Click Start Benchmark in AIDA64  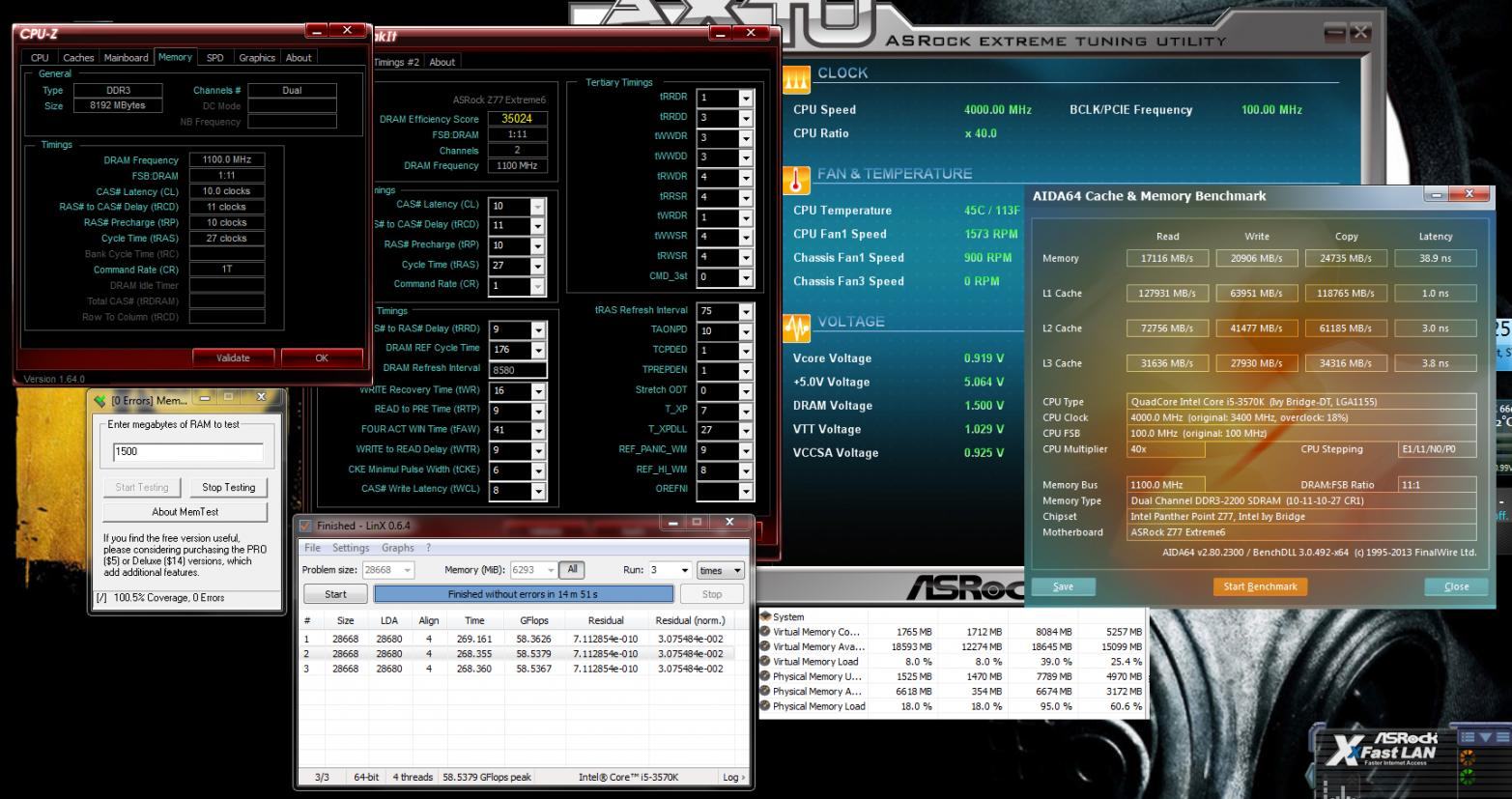(x=1260, y=586)
